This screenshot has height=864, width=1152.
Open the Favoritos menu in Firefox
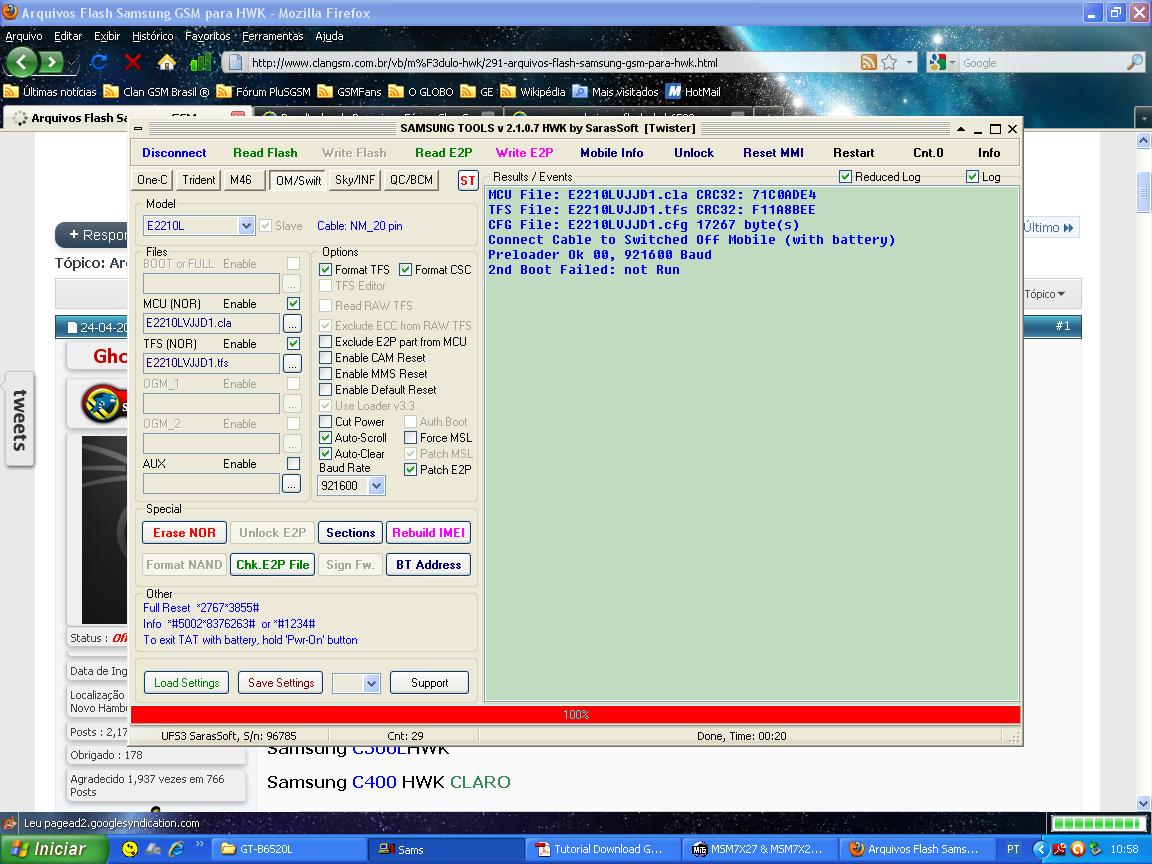click(x=207, y=36)
